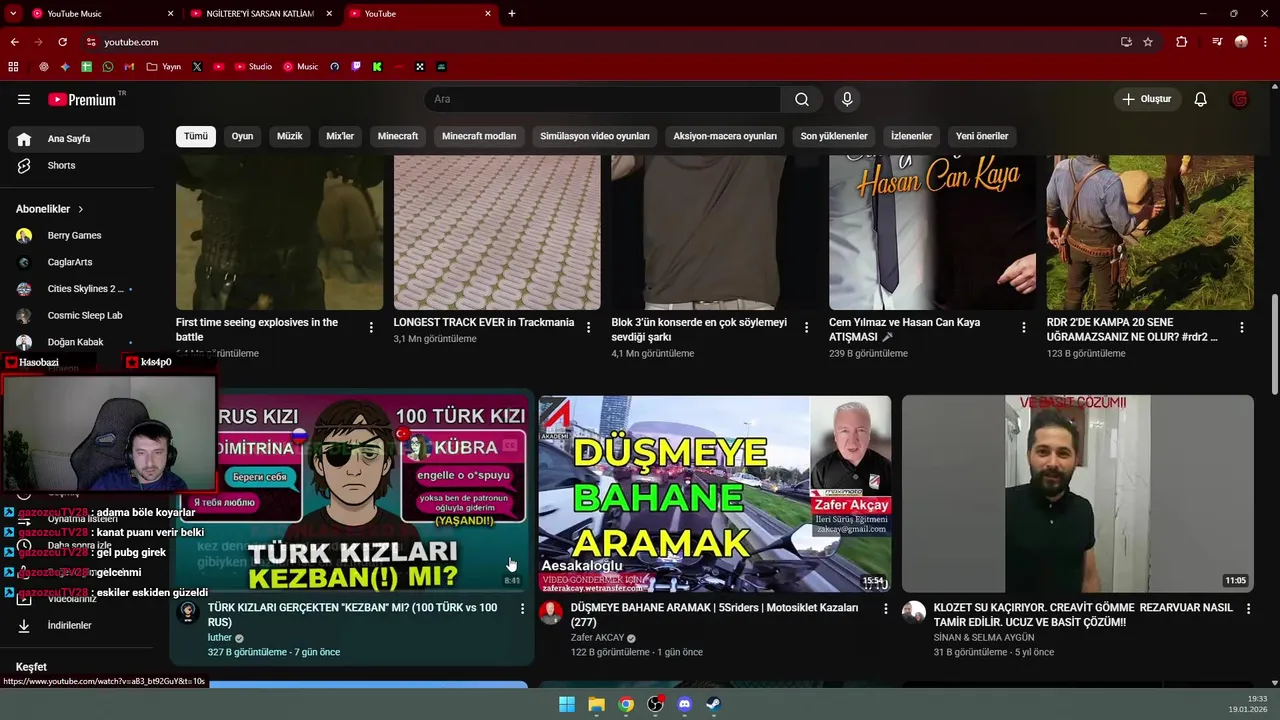Open İndirilenler downloads in the sidebar
Screen dimensions: 1280x720
[x=76, y=625]
